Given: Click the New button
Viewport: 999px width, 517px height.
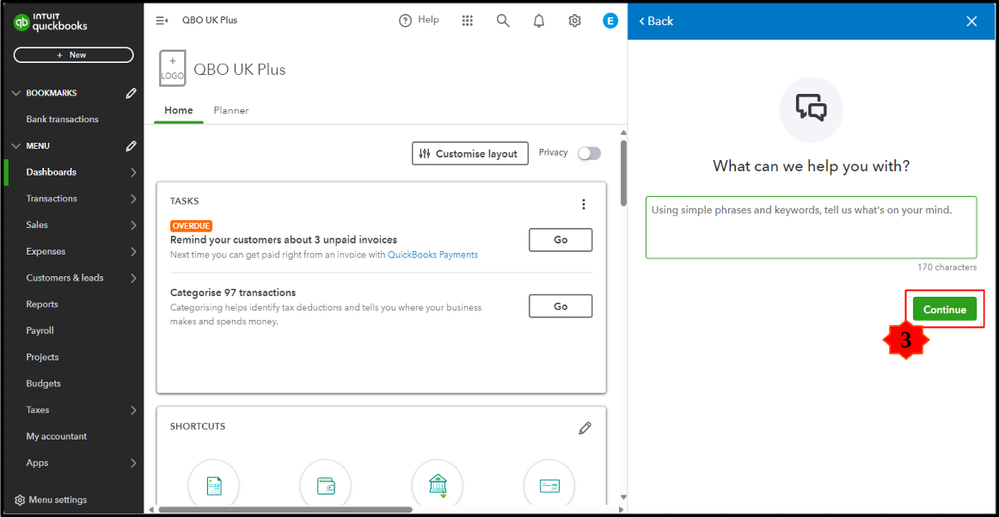Looking at the screenshot, I should coord(73,55).
